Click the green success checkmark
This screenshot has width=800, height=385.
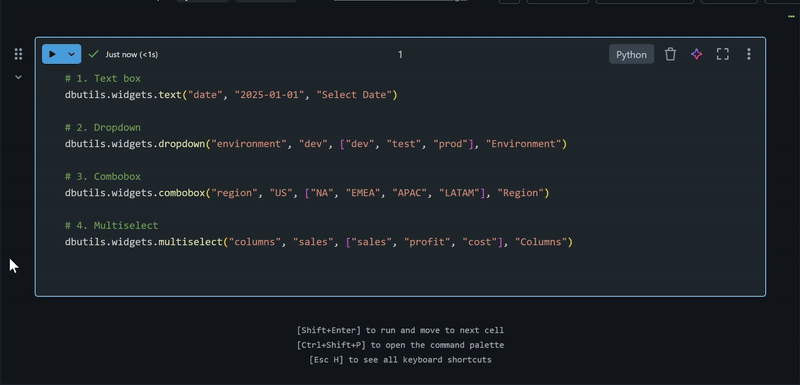(x=93, y=54)
